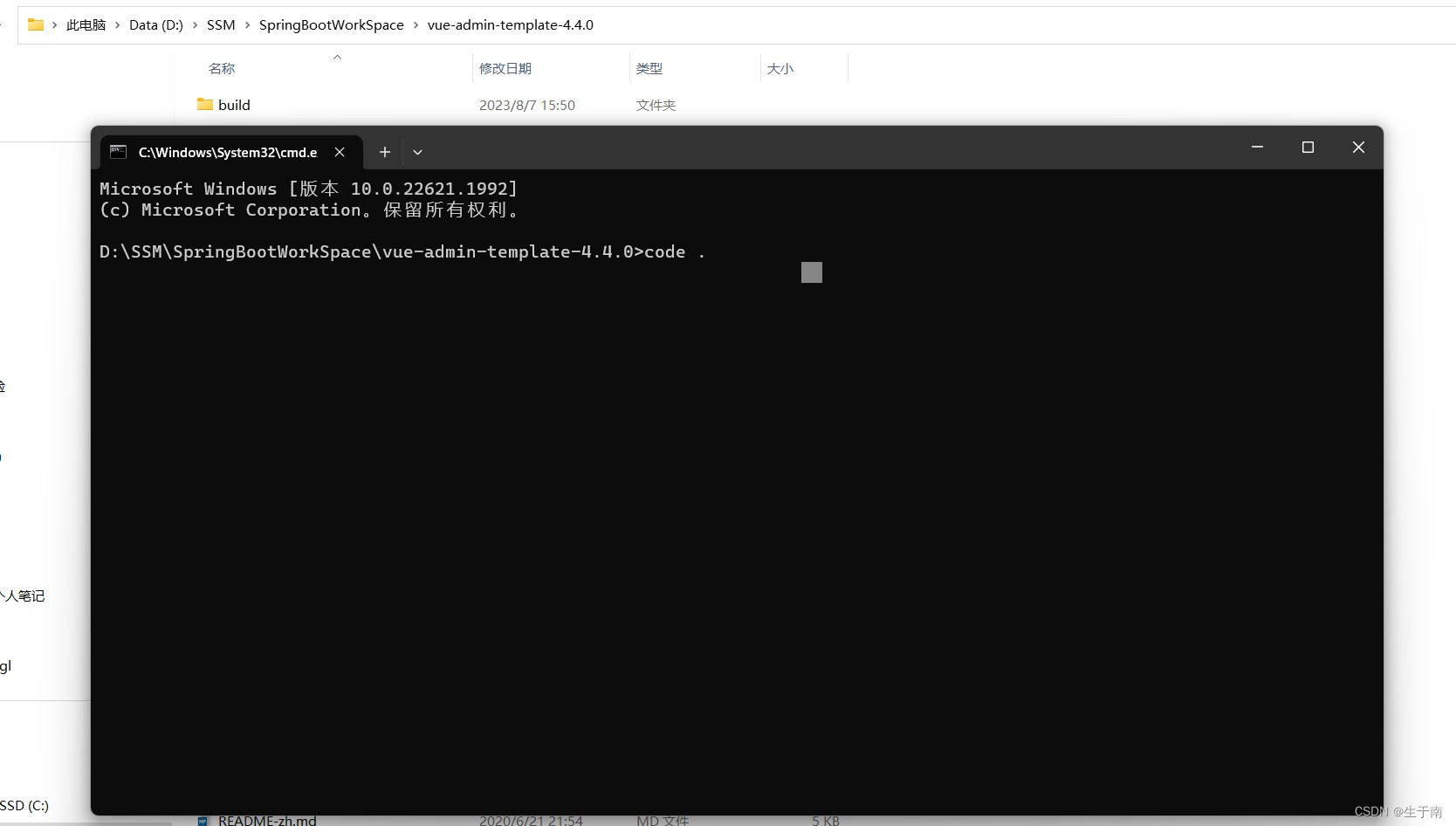Select SSD (C:) in Explorer sidebar

pyautogui.click(x=24, y=805)
